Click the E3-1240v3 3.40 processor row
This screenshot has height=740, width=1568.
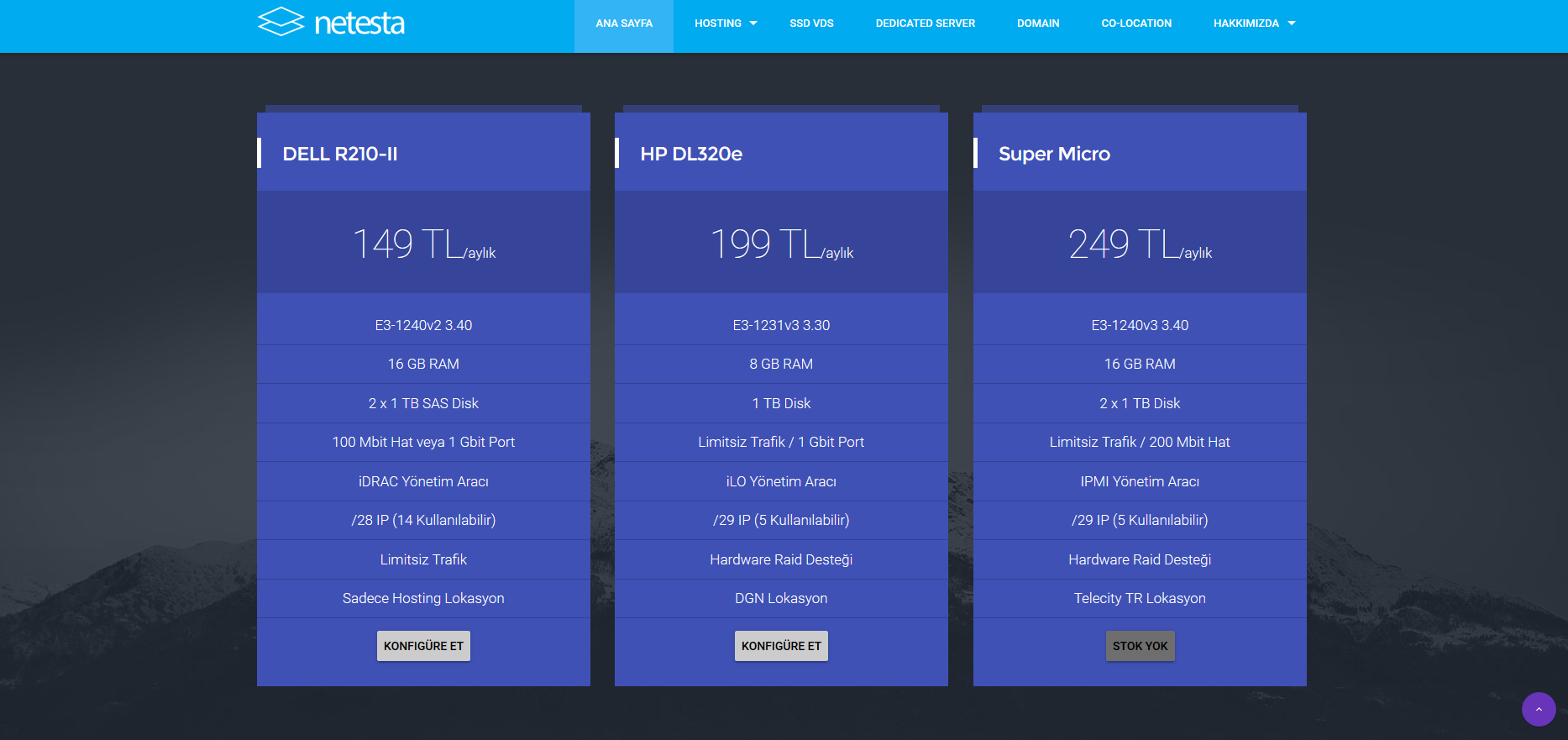[x=1140, y=325]
